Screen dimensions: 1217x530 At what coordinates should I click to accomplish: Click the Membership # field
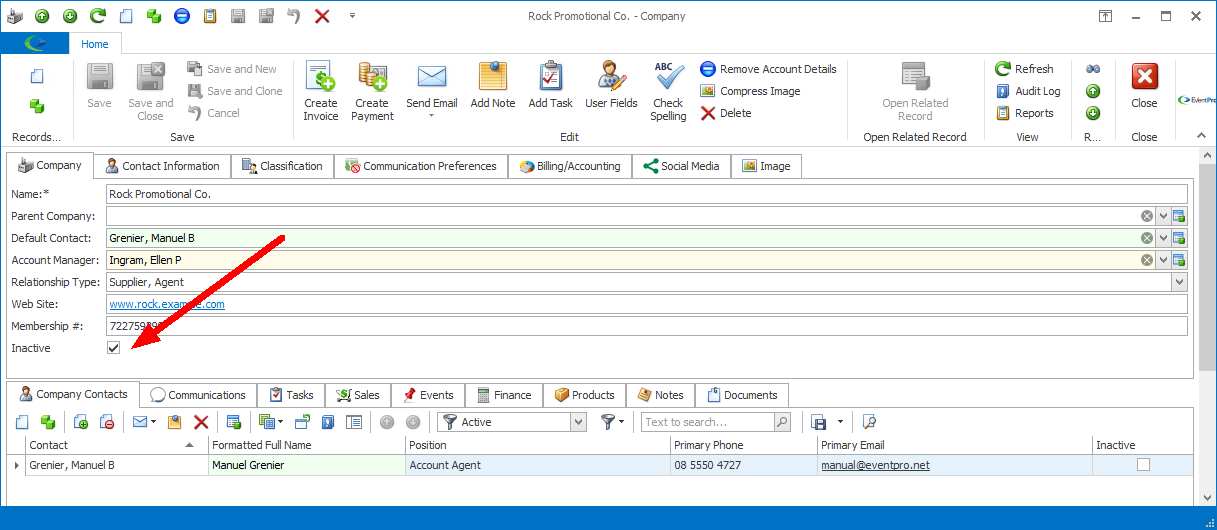coord(647,326)
